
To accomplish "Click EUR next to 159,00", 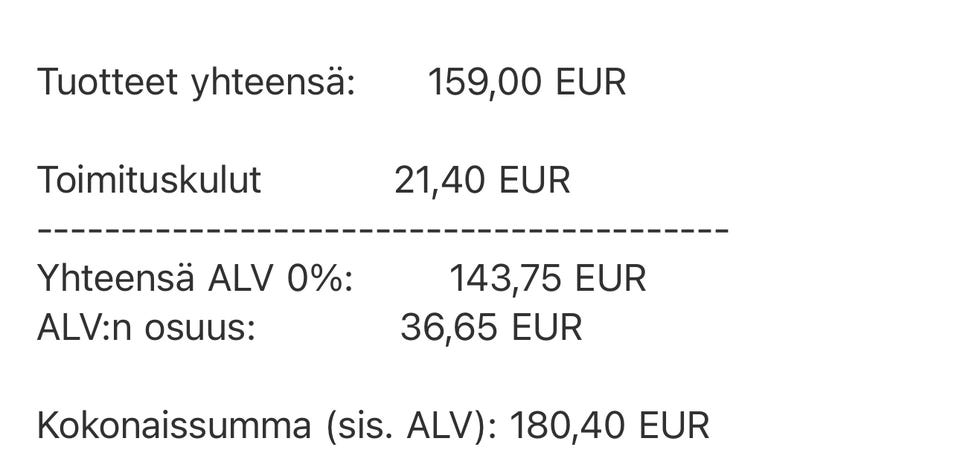I will (590, 82).
